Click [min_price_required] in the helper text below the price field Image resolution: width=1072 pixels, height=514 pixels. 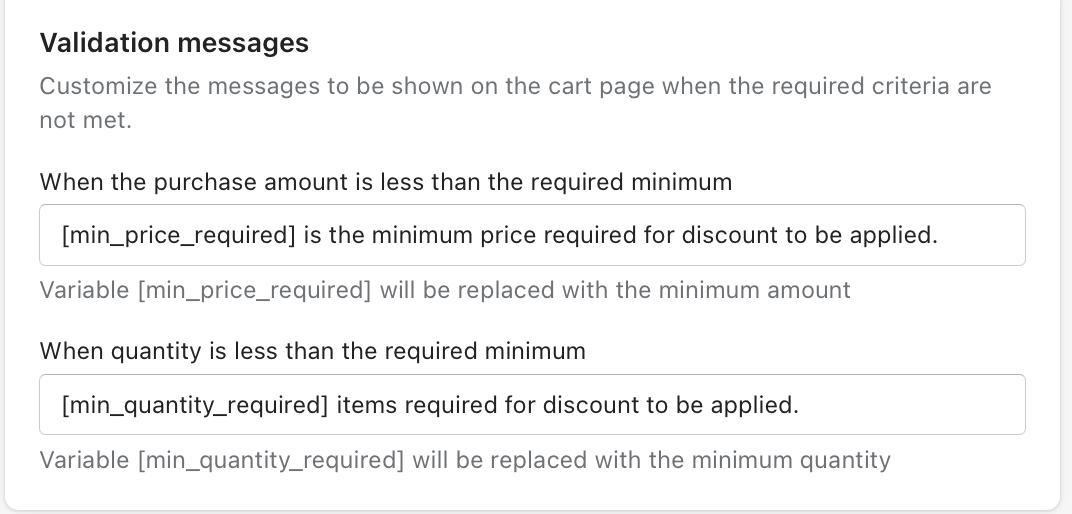tap(254, 290)
